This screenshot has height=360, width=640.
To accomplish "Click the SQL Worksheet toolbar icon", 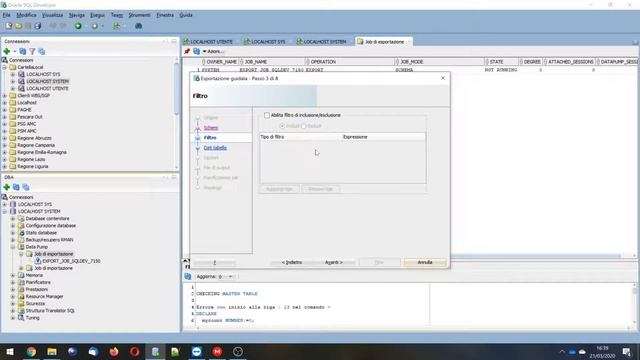I will (116, 26).
